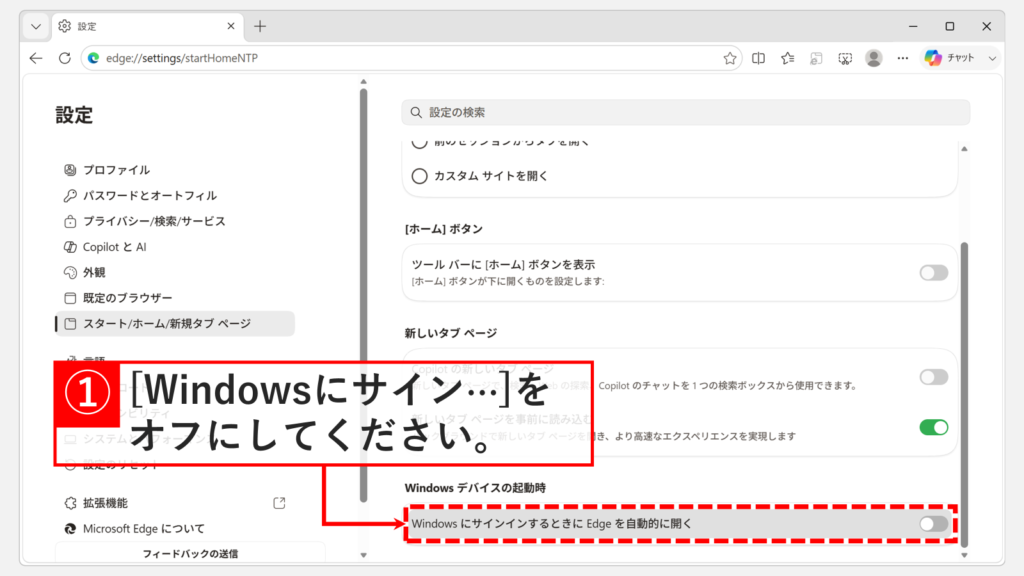
Task: Click the lock icon beside プライバシー/検索/サービス
Action: [x=70, y=221]
